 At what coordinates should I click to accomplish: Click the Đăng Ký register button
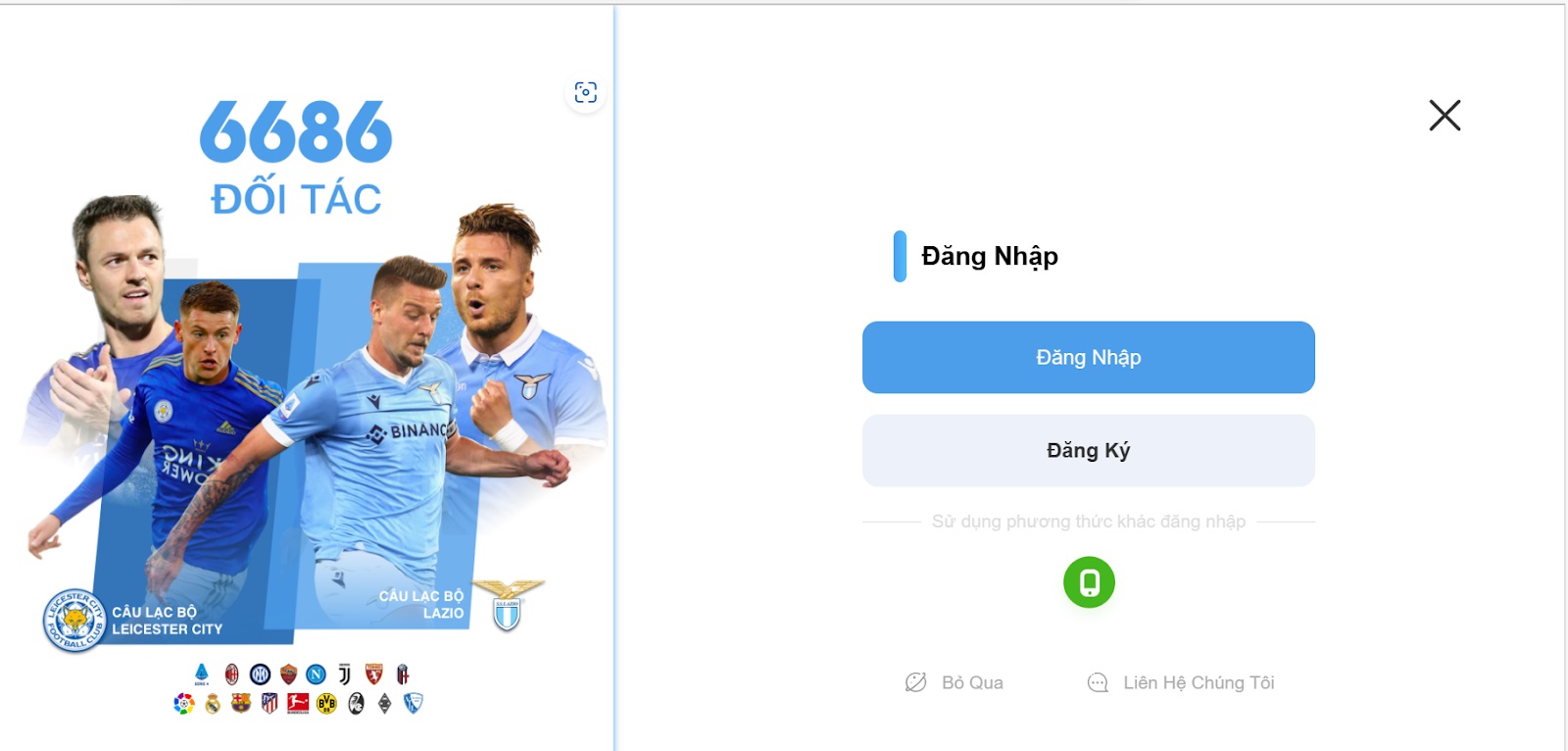coord(1088,450)
